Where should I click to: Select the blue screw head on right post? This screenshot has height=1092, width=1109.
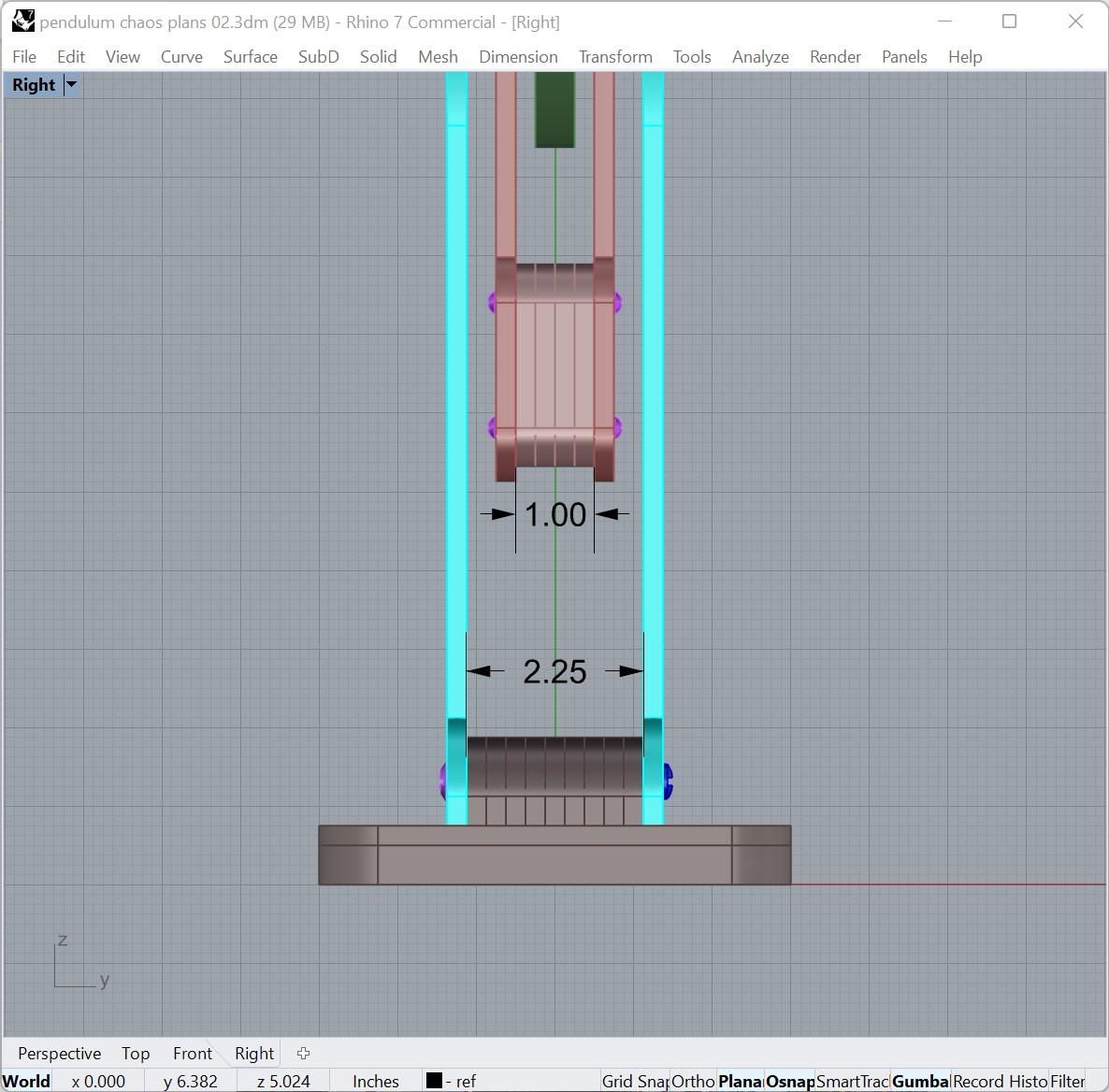(x=669, y=781)
